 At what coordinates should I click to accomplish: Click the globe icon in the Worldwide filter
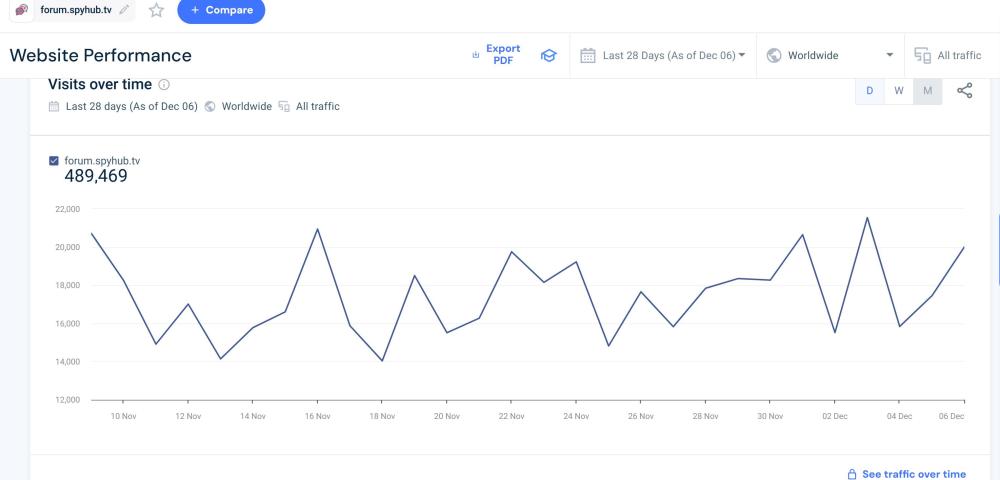773,56
